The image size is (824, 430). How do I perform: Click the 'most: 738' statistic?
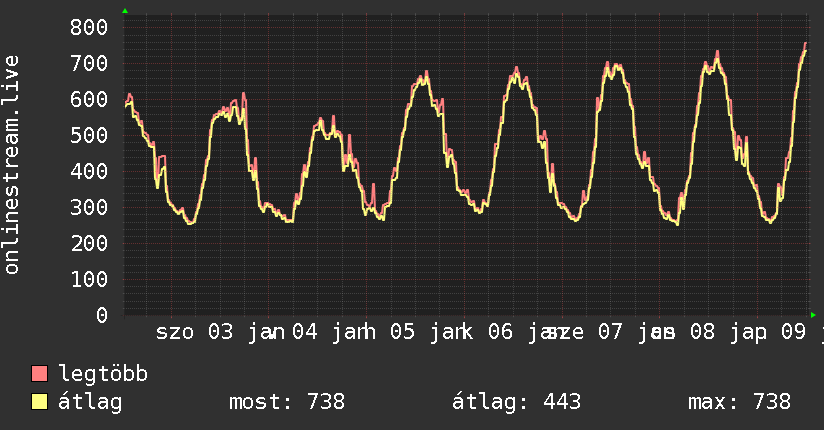pyautogui.click(x=287, y=402)
